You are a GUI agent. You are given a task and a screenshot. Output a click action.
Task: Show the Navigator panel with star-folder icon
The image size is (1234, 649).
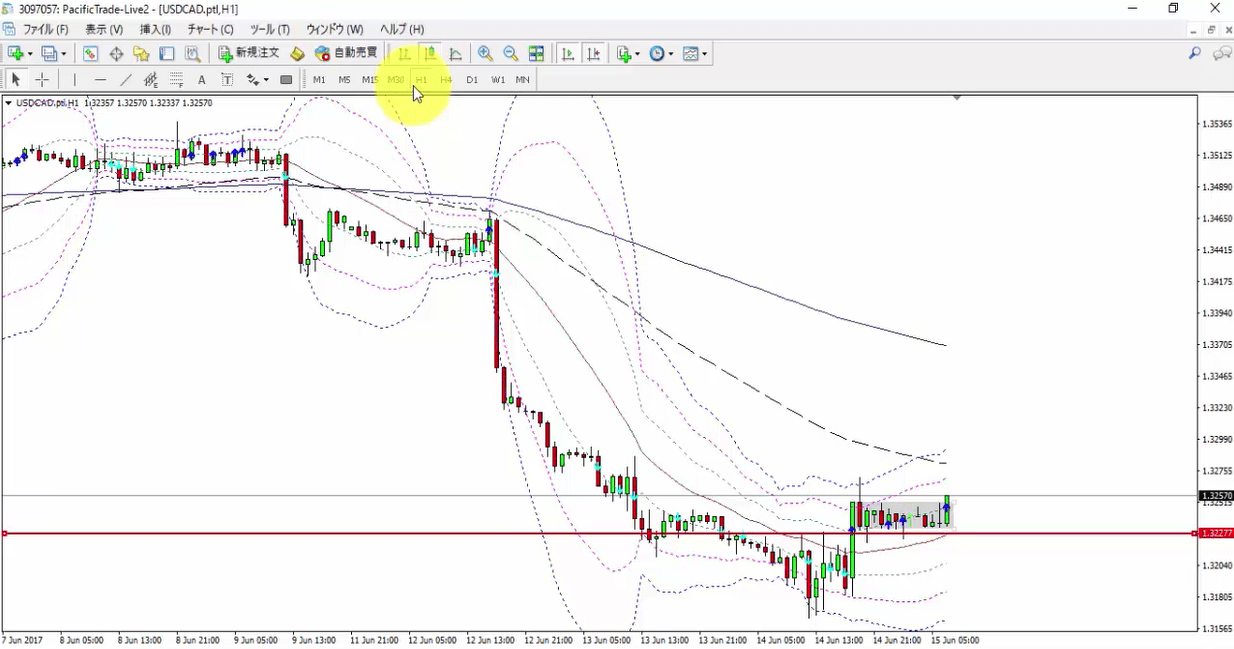pyautogui.click(x=141, y=53)
